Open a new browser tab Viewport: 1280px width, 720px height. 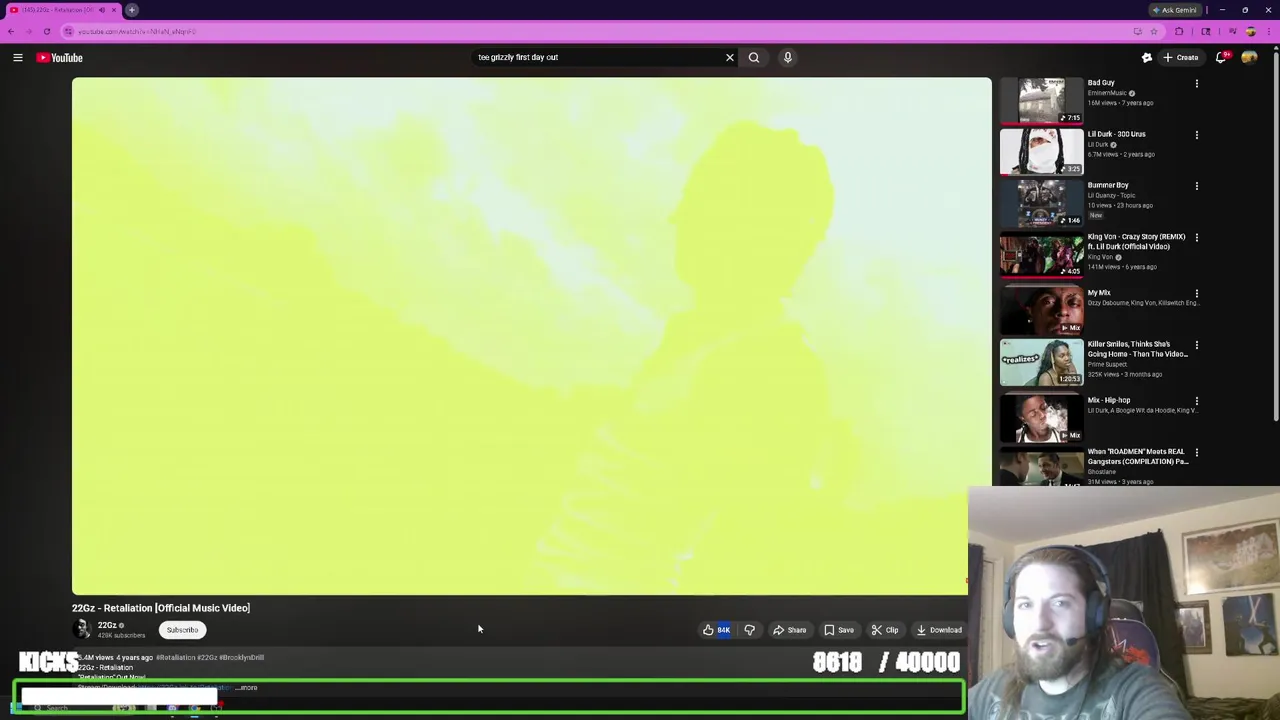click(x=131, y=10)
